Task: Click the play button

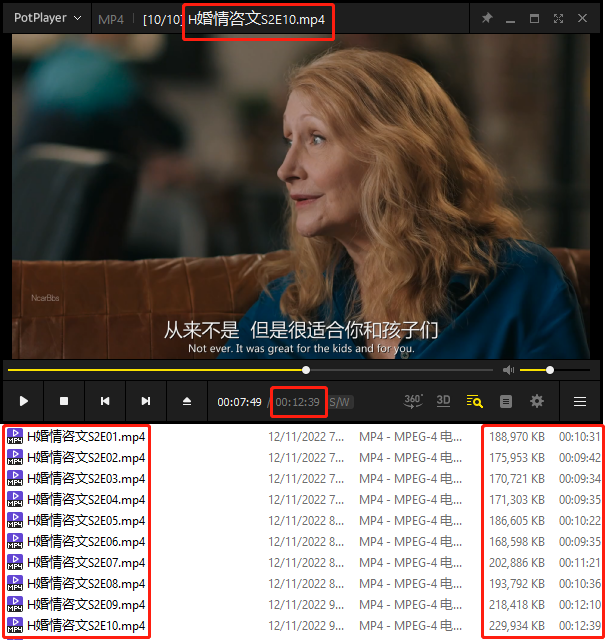Action: point(23,401)
